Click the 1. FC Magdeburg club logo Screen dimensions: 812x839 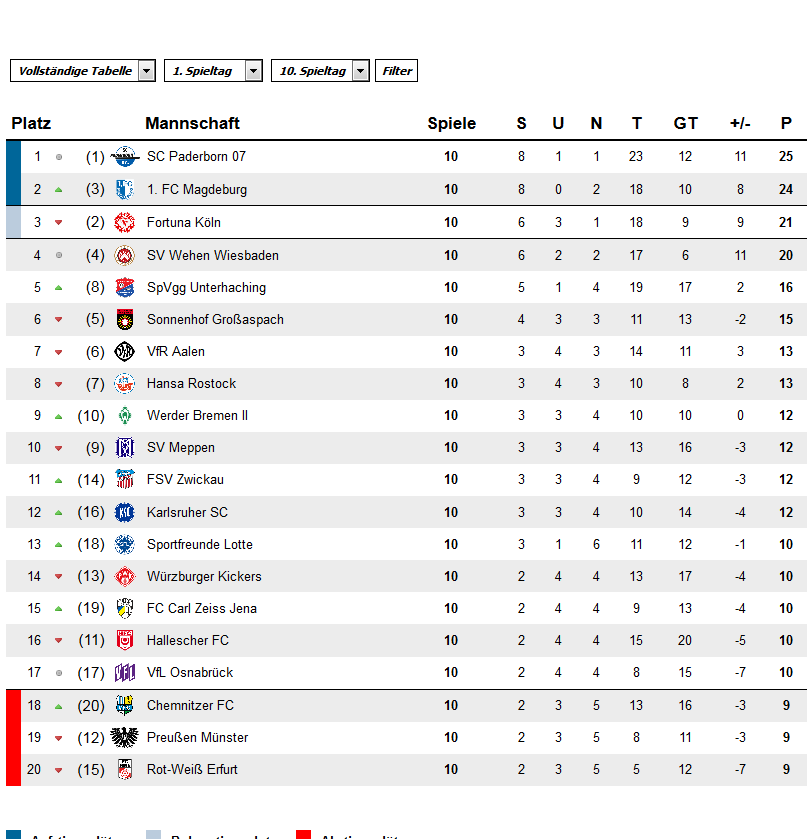coord(125,189)
